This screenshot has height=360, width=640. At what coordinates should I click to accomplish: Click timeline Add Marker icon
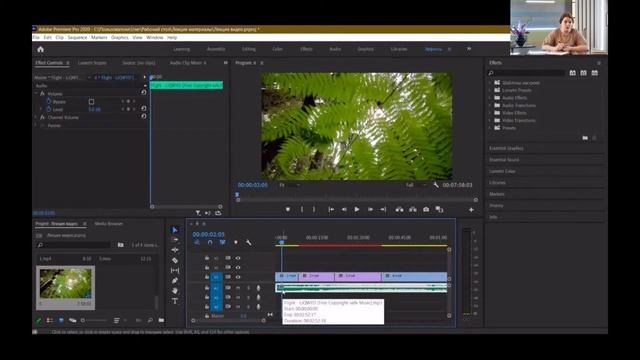236,242
